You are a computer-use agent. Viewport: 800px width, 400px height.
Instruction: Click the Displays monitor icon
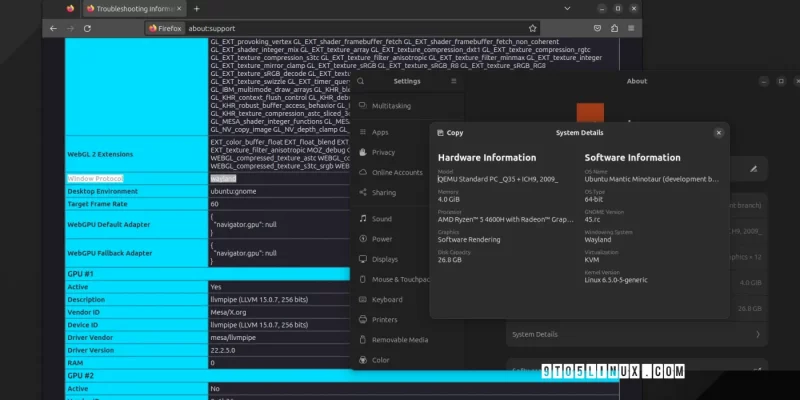(x=363, y=259)
